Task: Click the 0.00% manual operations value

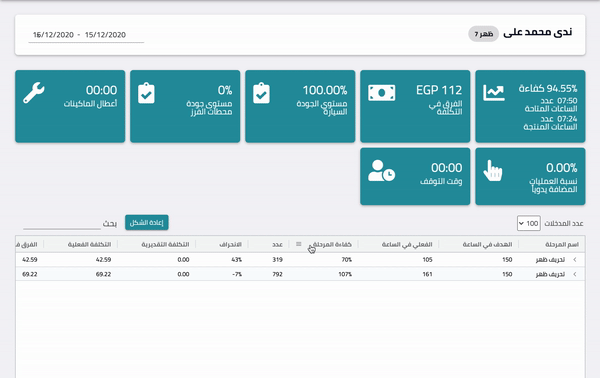Action: pyautogui.click(x=561, y=168)
